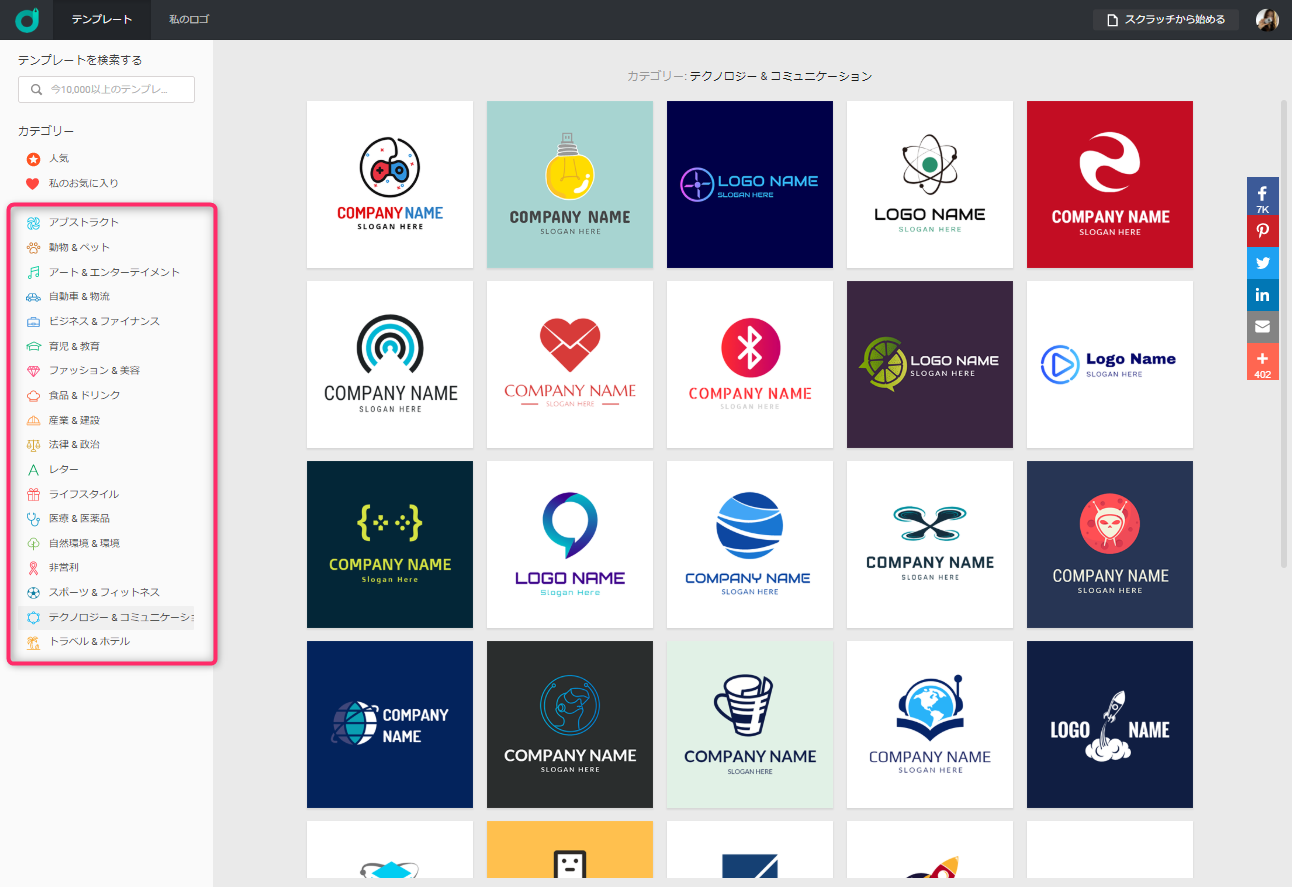This screenshot has height=887, width=1292.
Task: Choose the VR headset circle logo template
Action: click(x=570, y=724)
